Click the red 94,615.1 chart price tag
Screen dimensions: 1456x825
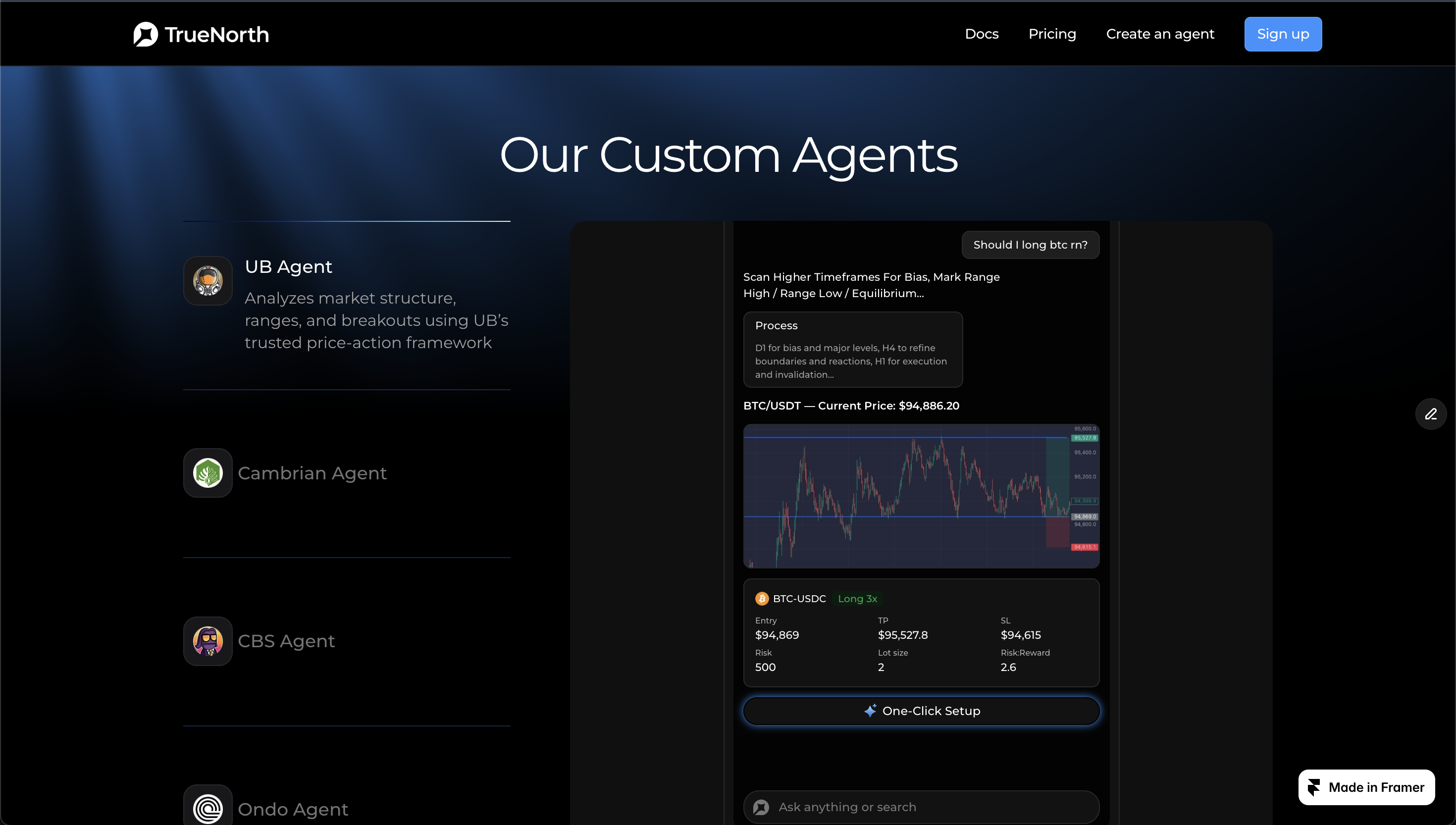click(1085, 547)
